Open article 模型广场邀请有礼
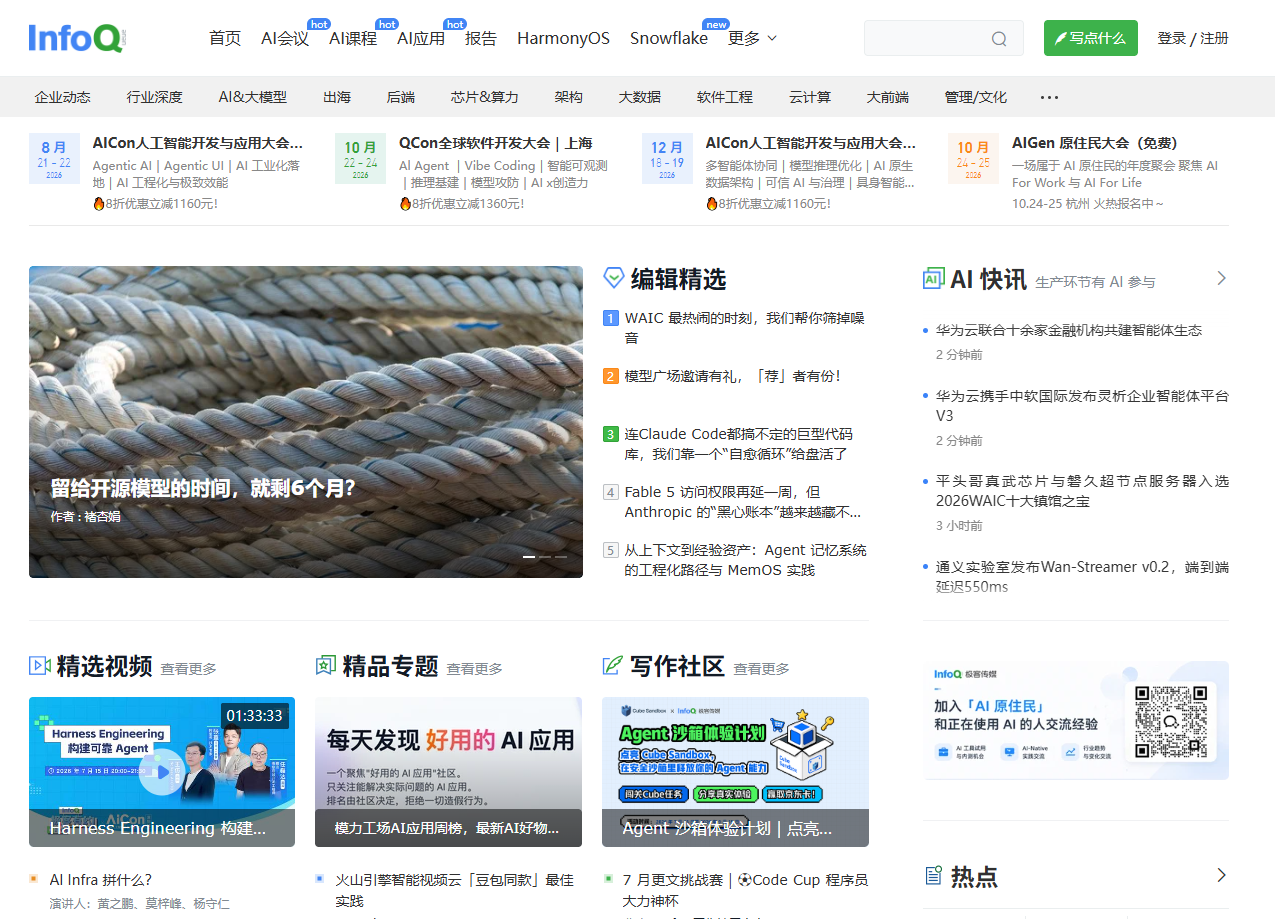Viewport: 1275px width, 919px height. coord(733,376)
